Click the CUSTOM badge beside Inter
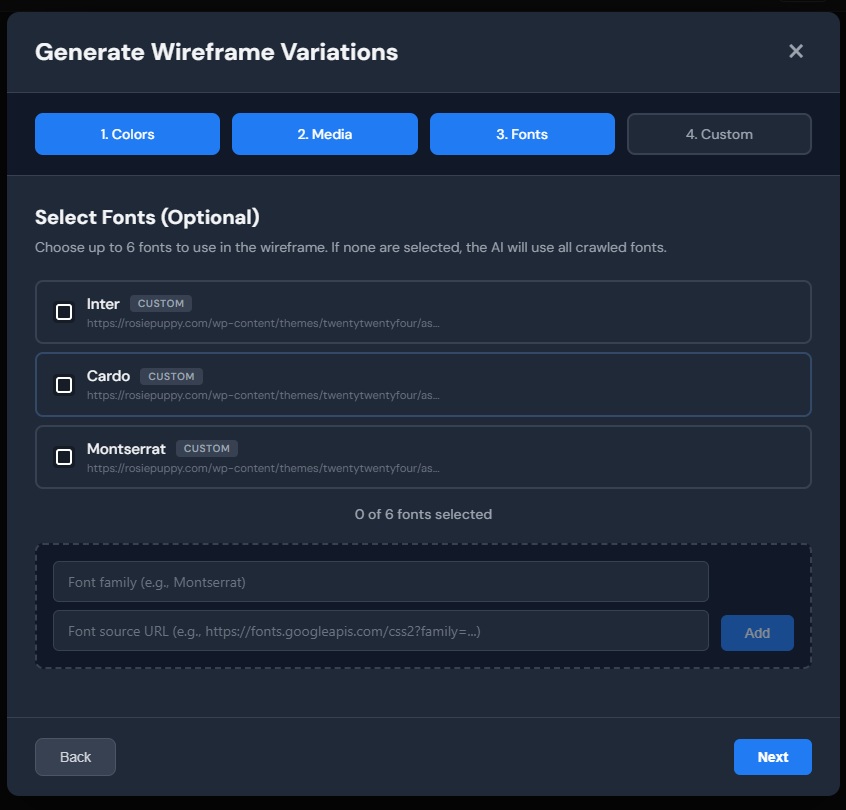This screenshot has height=810, width=846. [160, 304]
